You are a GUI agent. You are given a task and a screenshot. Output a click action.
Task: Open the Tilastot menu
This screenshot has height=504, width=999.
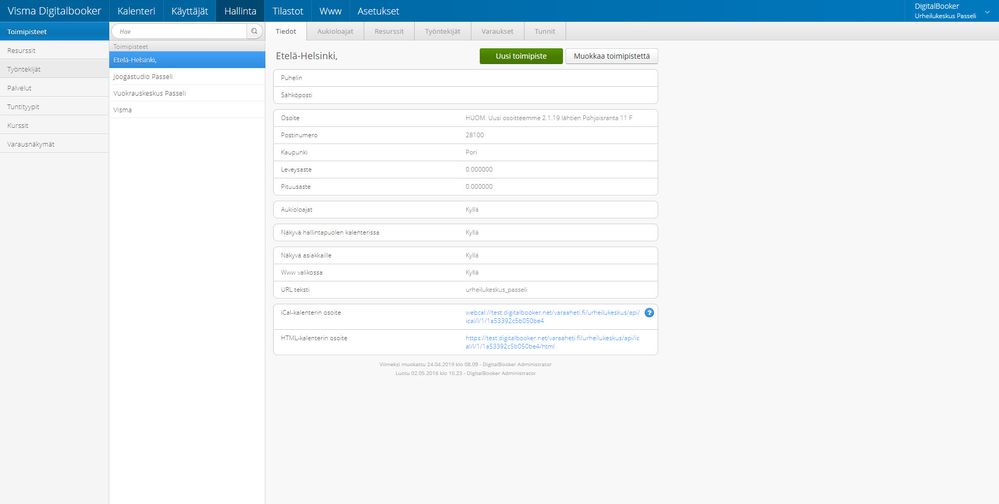point(288,11)
